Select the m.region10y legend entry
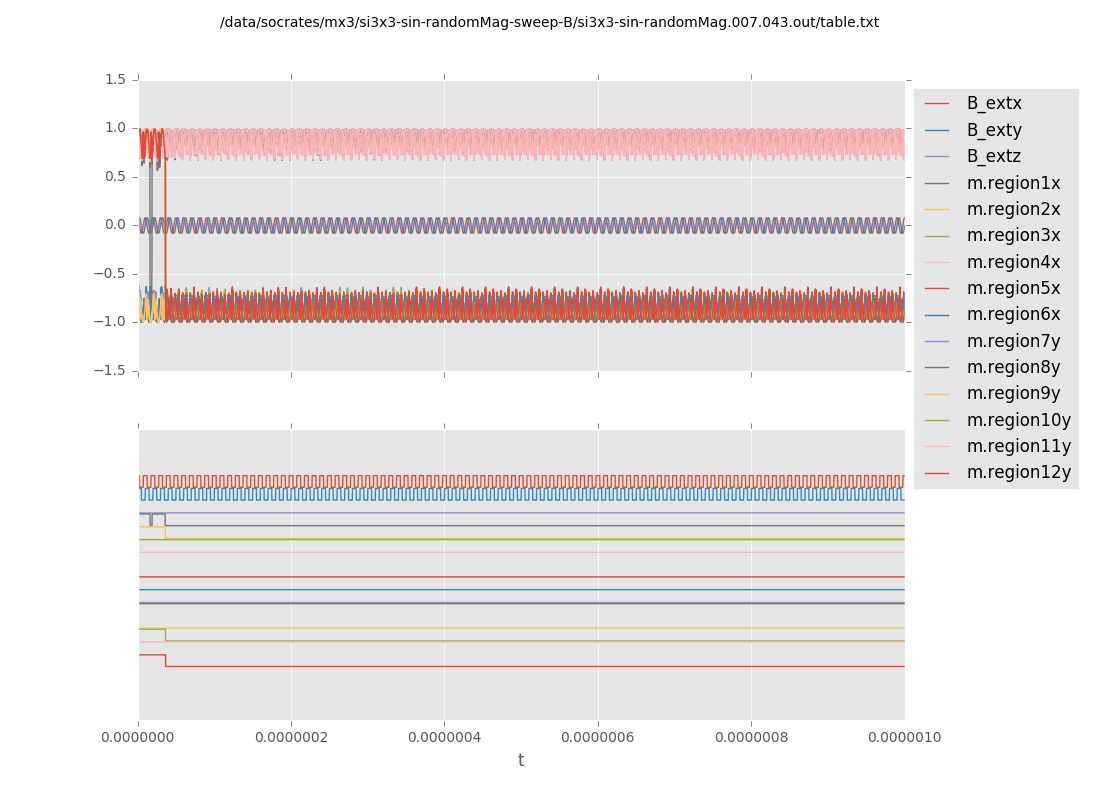The image size is (1100, 800). point(1018,420)
